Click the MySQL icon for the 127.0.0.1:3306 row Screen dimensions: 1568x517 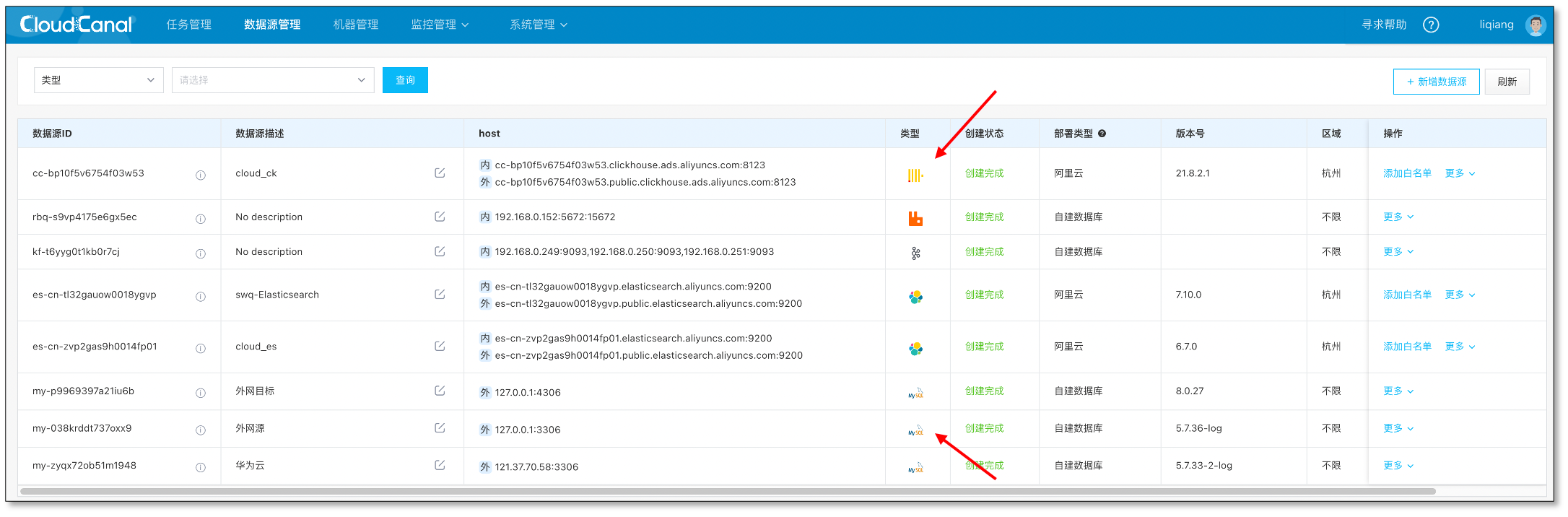pos(915,430)
